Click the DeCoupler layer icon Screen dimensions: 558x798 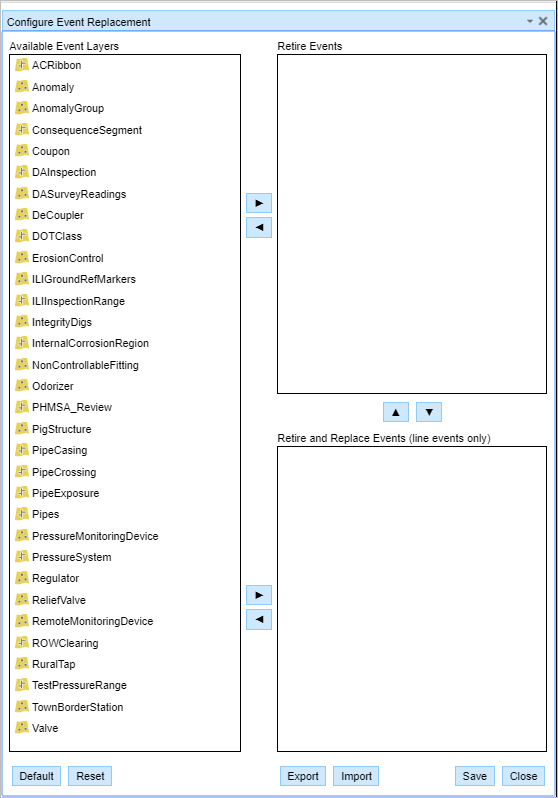[x=21, y=215]
